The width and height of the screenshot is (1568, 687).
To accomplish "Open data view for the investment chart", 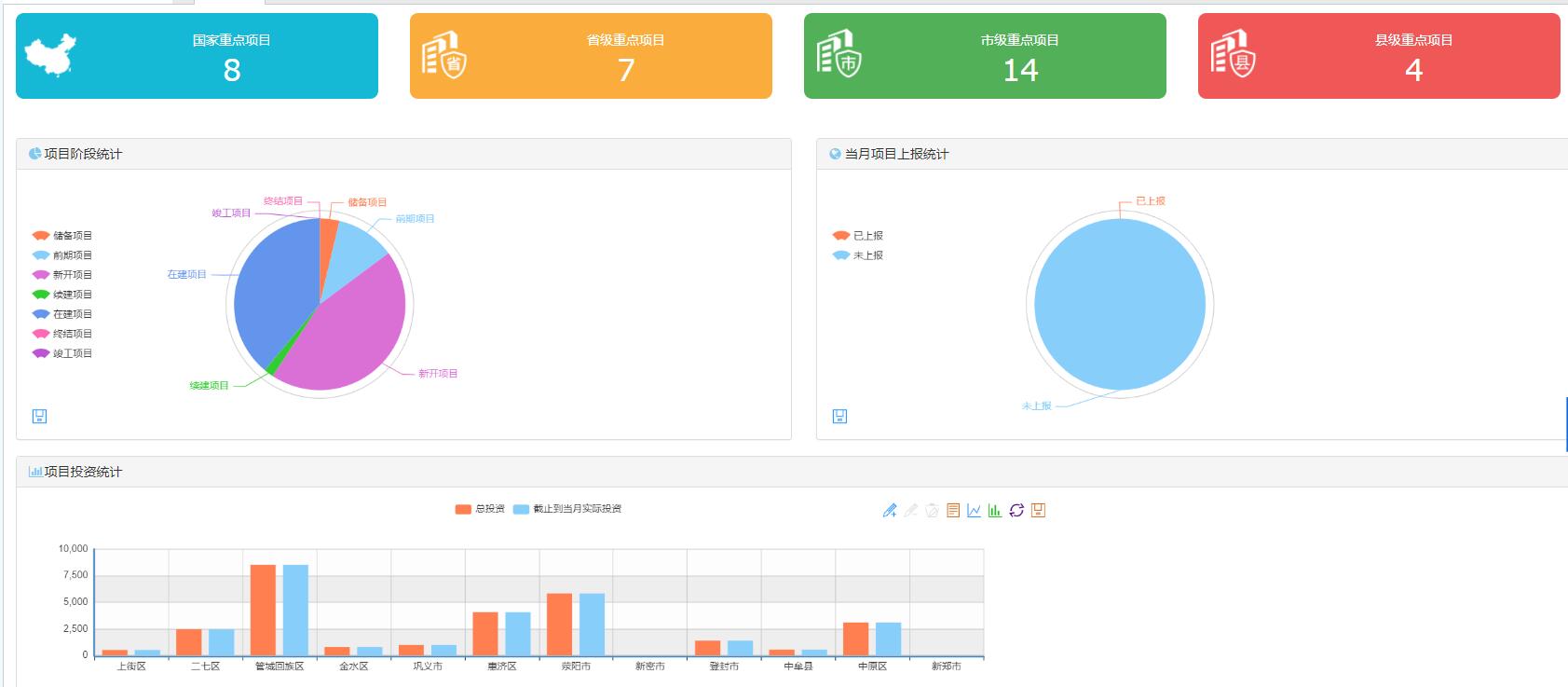I will (953, 510).
